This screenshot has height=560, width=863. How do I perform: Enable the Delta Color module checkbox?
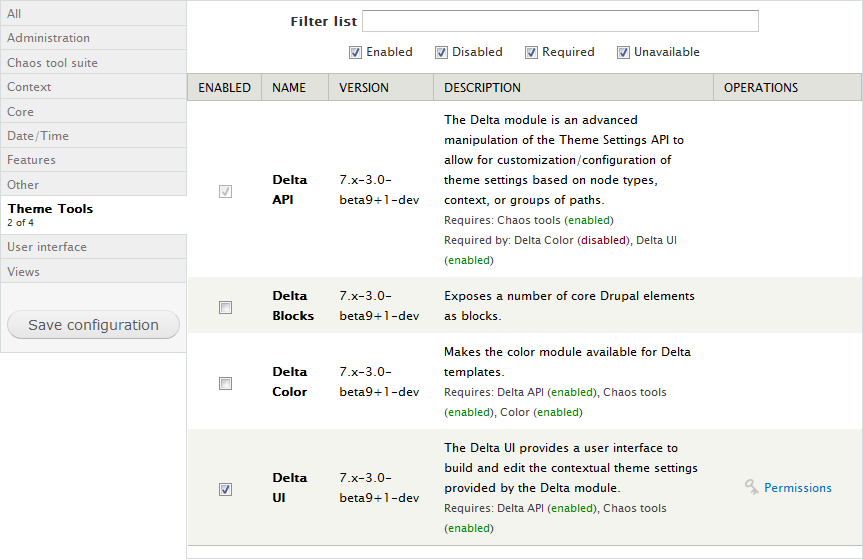tap(225, 383)
